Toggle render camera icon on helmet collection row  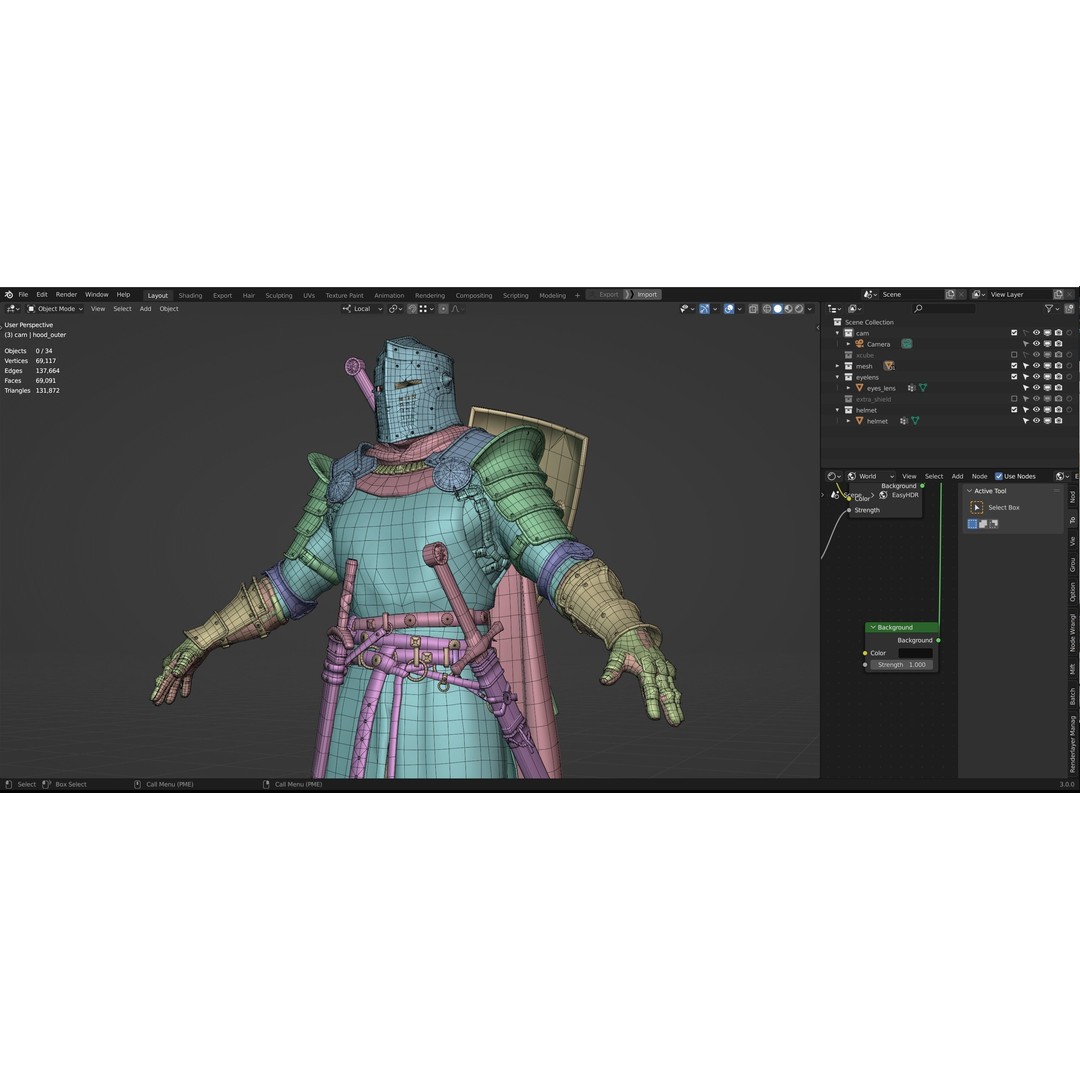1058,410
